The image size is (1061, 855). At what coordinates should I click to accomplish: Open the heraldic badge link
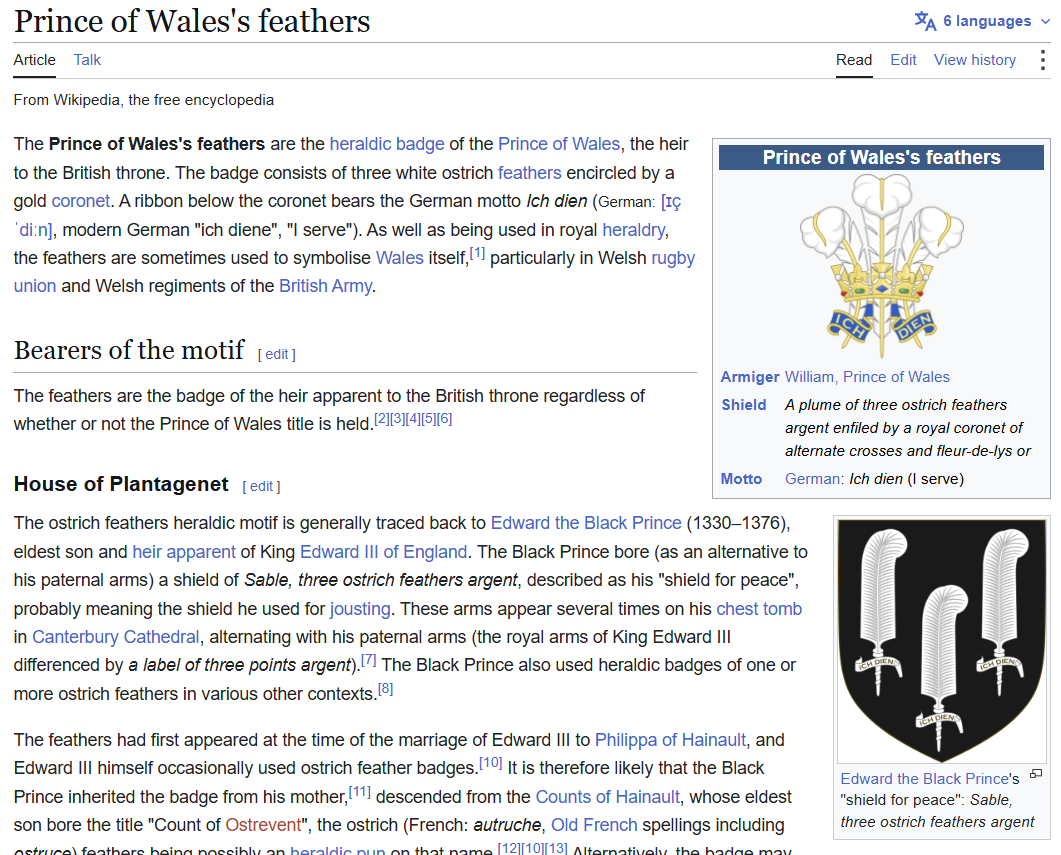pos(387,144)
